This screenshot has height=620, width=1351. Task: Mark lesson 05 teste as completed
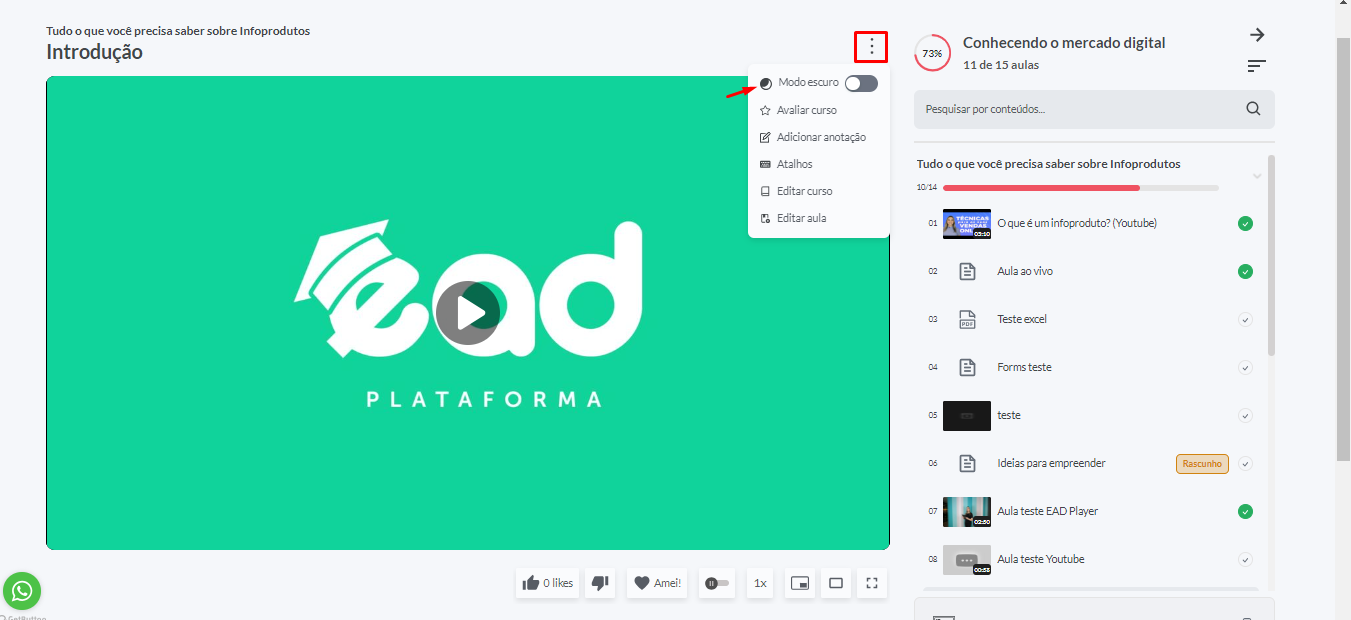[x=1245, y=415]
